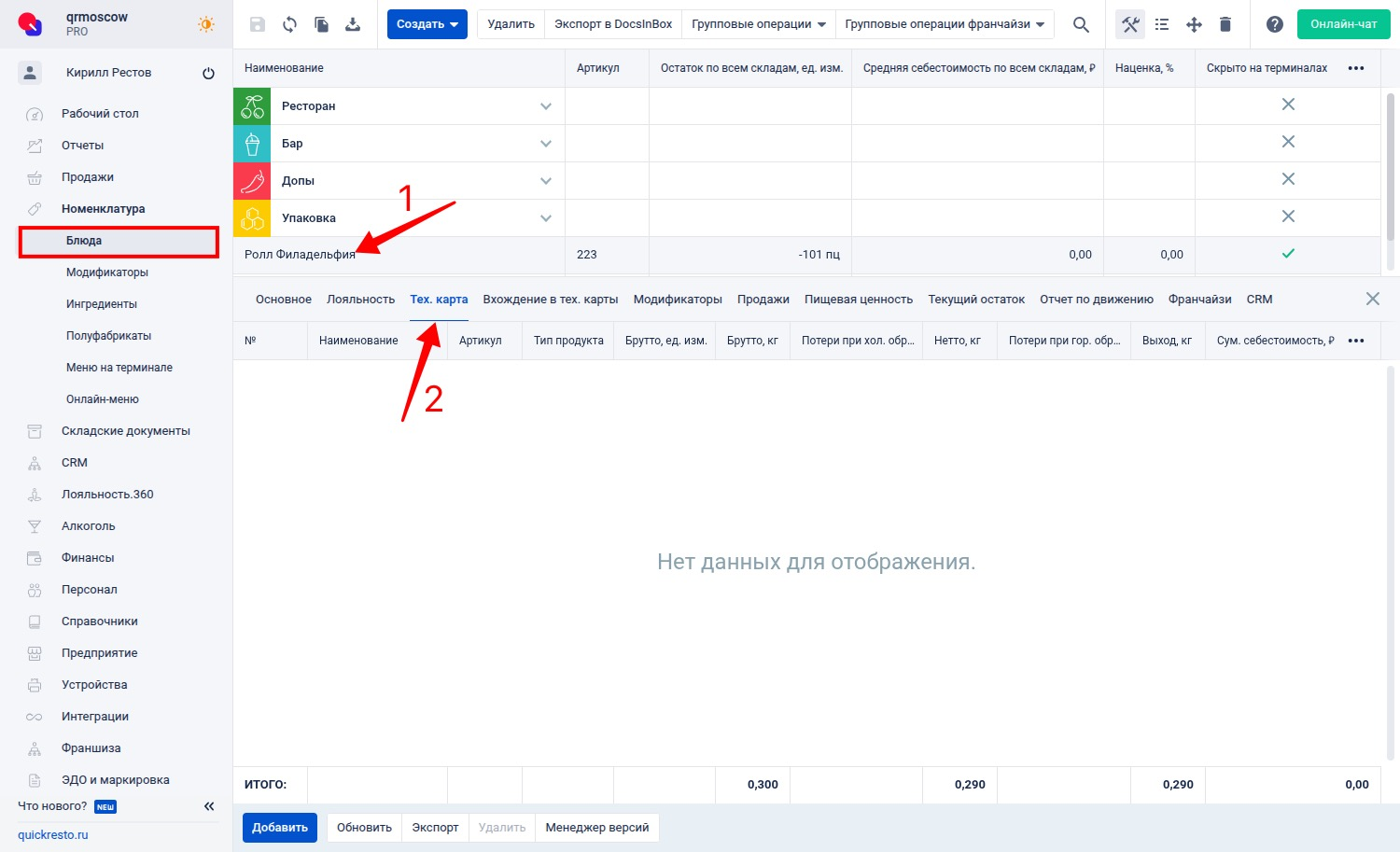
Task: Collapse sidebar with double chevron icon
Action: click(x=209, y=806)
